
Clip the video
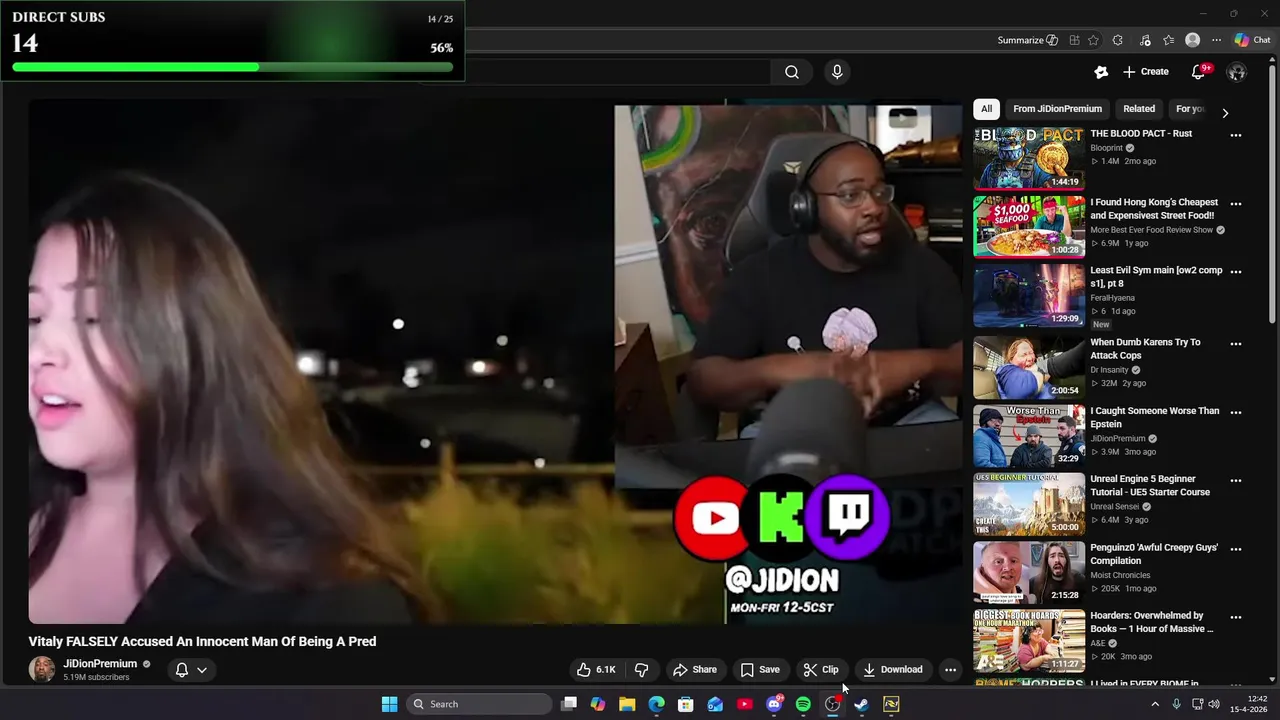click(x=822, y=670)
